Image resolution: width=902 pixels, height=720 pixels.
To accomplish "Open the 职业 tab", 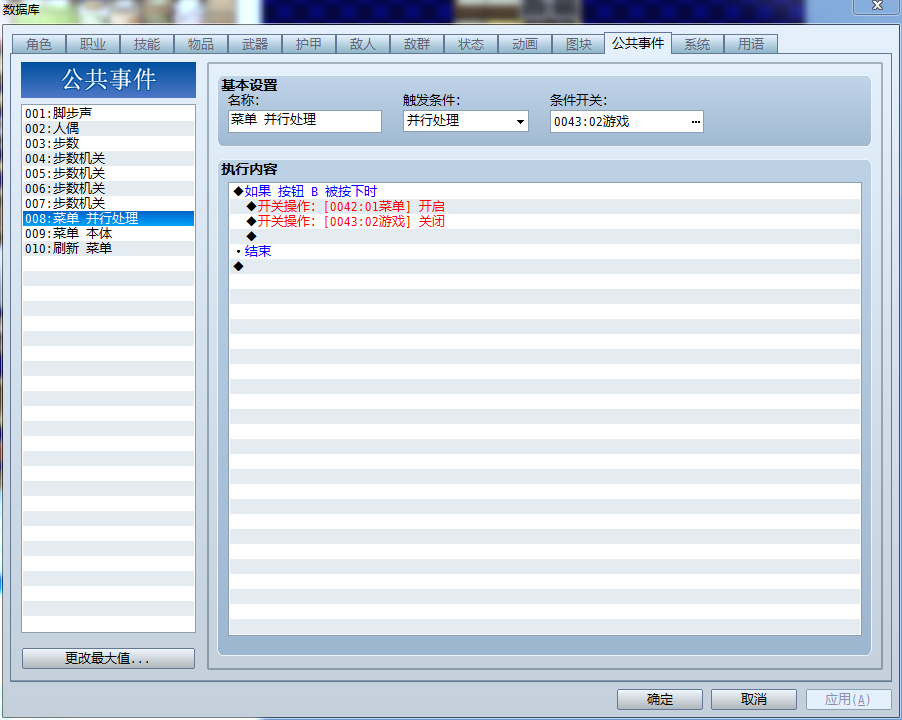I will (x=93, y=44).
